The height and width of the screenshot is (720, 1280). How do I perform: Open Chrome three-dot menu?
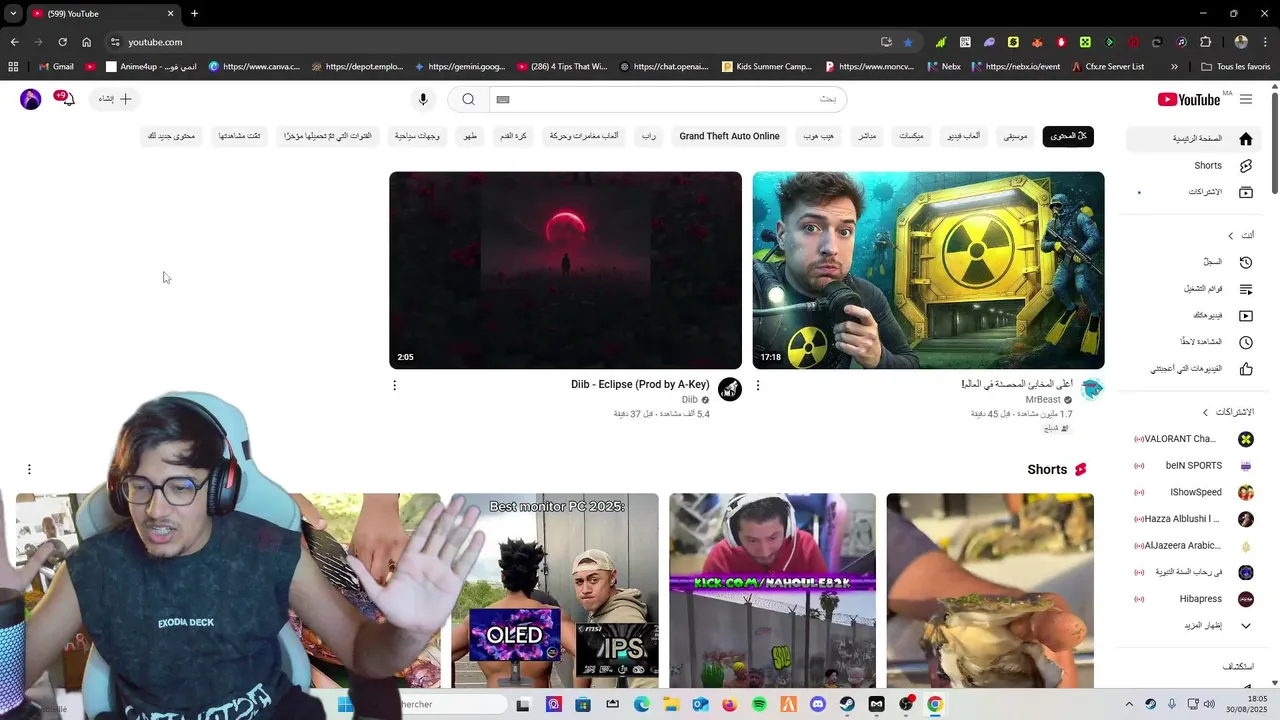1264,42
